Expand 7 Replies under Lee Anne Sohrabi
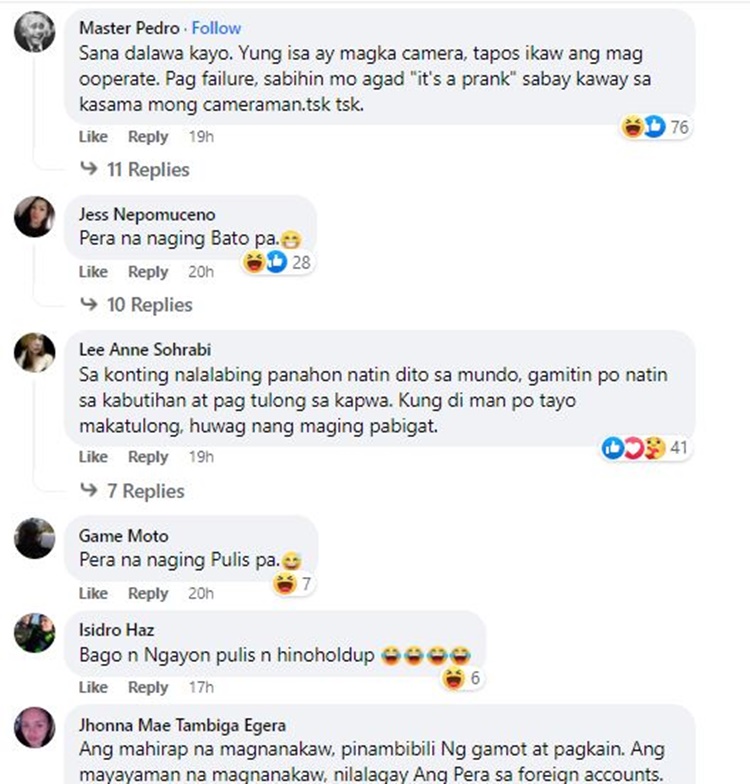The height and width of the screenshot is (784, 750). coord(132,491)
